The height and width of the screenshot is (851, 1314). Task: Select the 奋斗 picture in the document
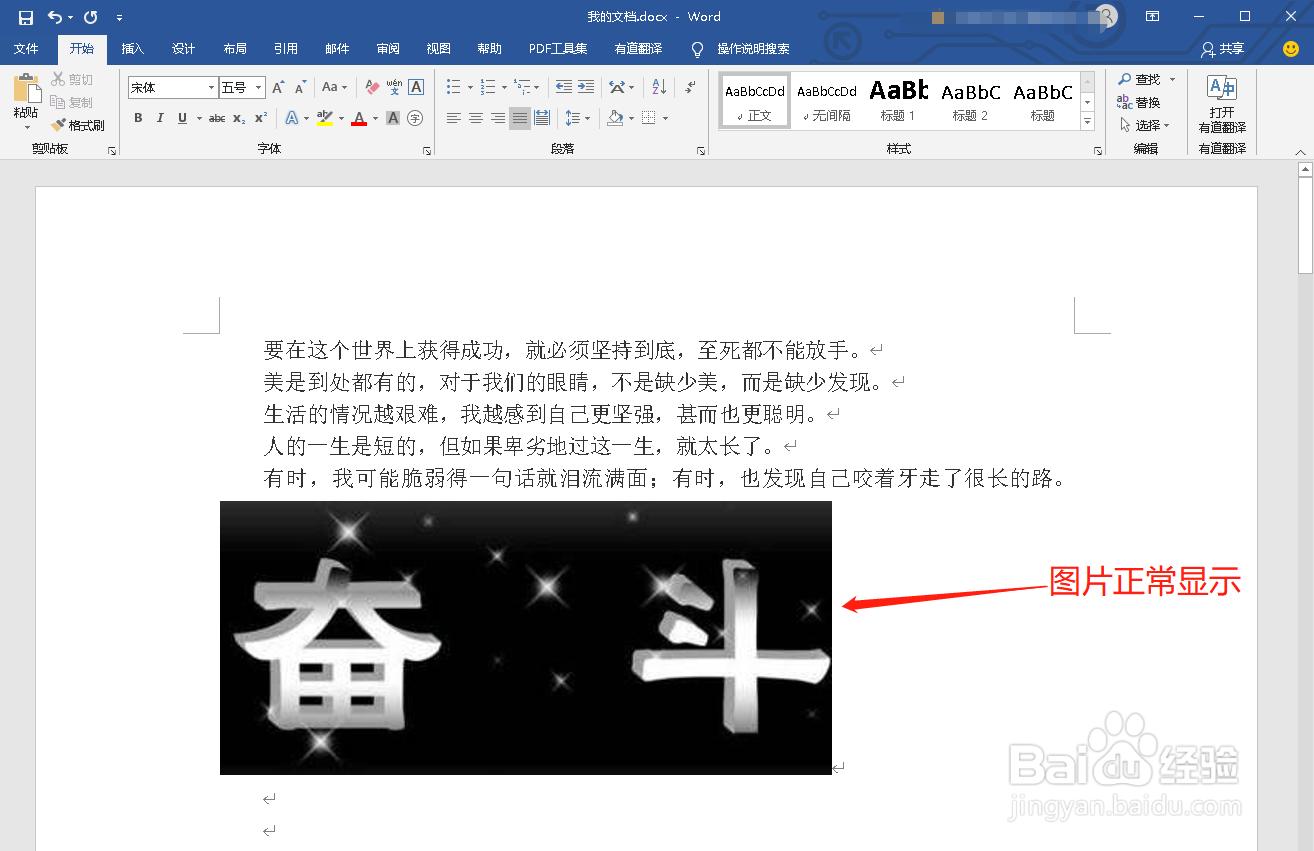(x=525, y=637)
